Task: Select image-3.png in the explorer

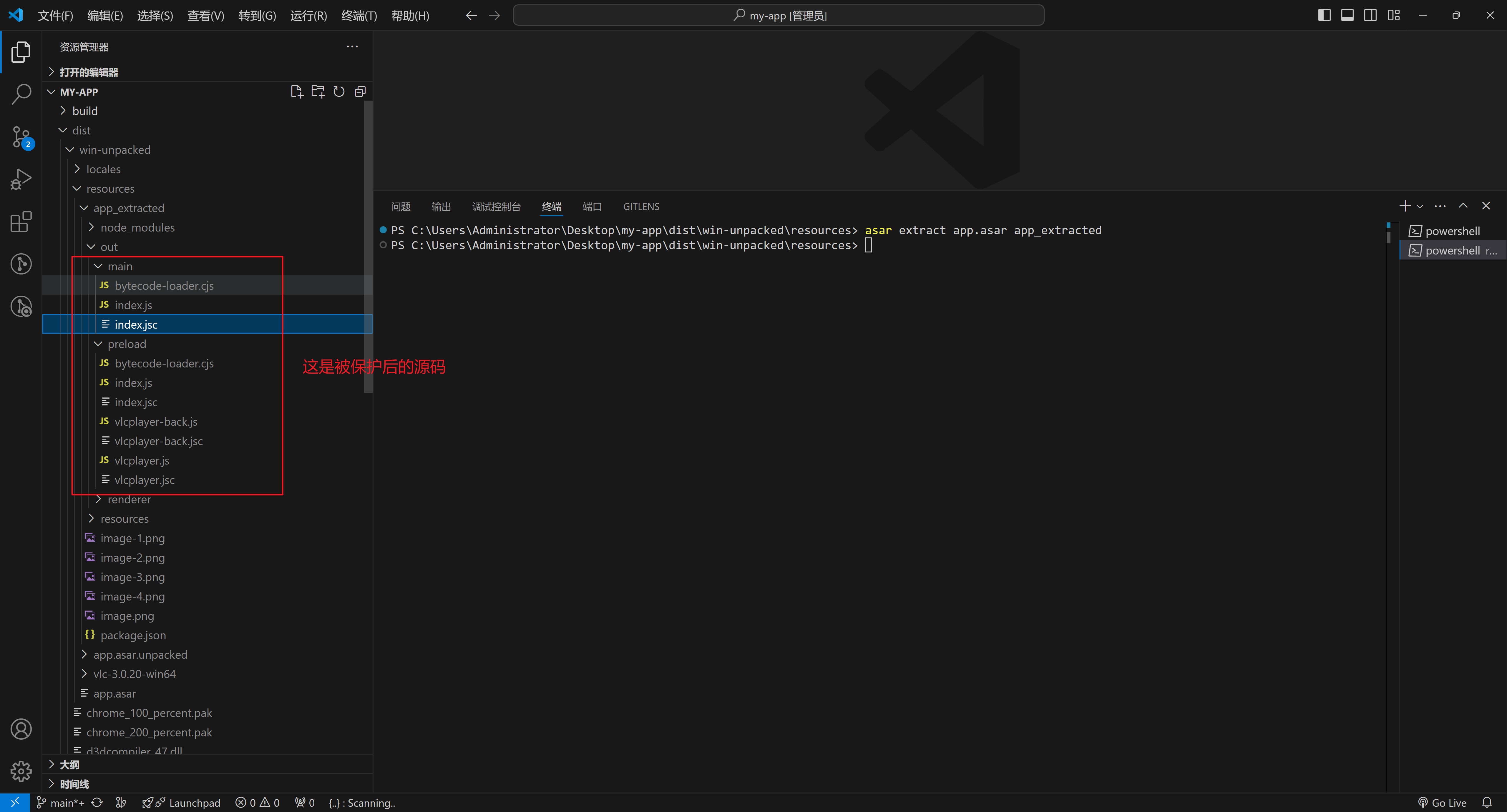Action: click(207, 577)
